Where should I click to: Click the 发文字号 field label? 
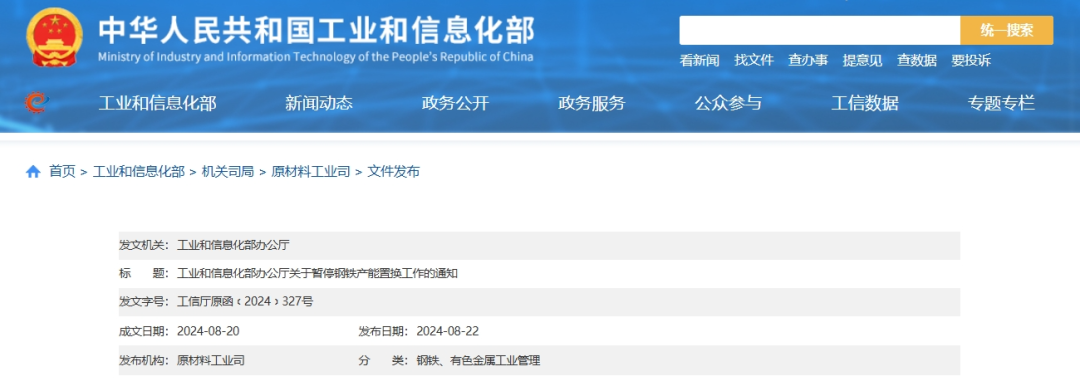pos(144,302)
